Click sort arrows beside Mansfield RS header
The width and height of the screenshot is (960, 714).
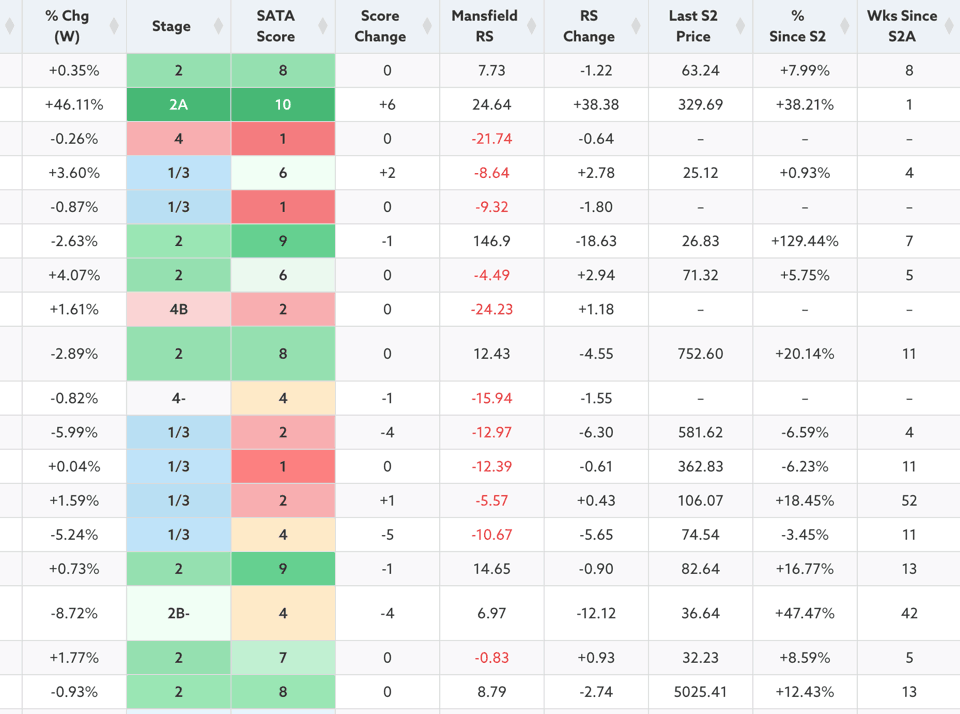[x=532, y=26]
